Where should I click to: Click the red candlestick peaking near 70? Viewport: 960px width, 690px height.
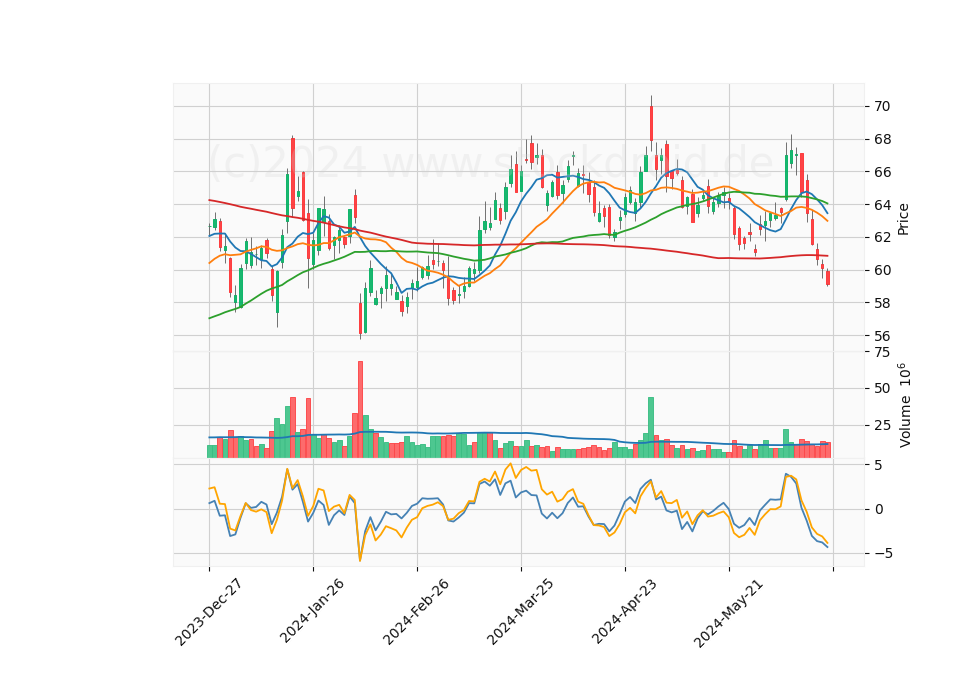651,123
